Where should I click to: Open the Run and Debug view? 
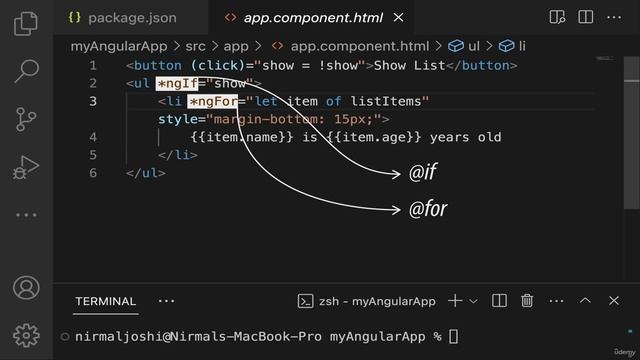point(26,167)
